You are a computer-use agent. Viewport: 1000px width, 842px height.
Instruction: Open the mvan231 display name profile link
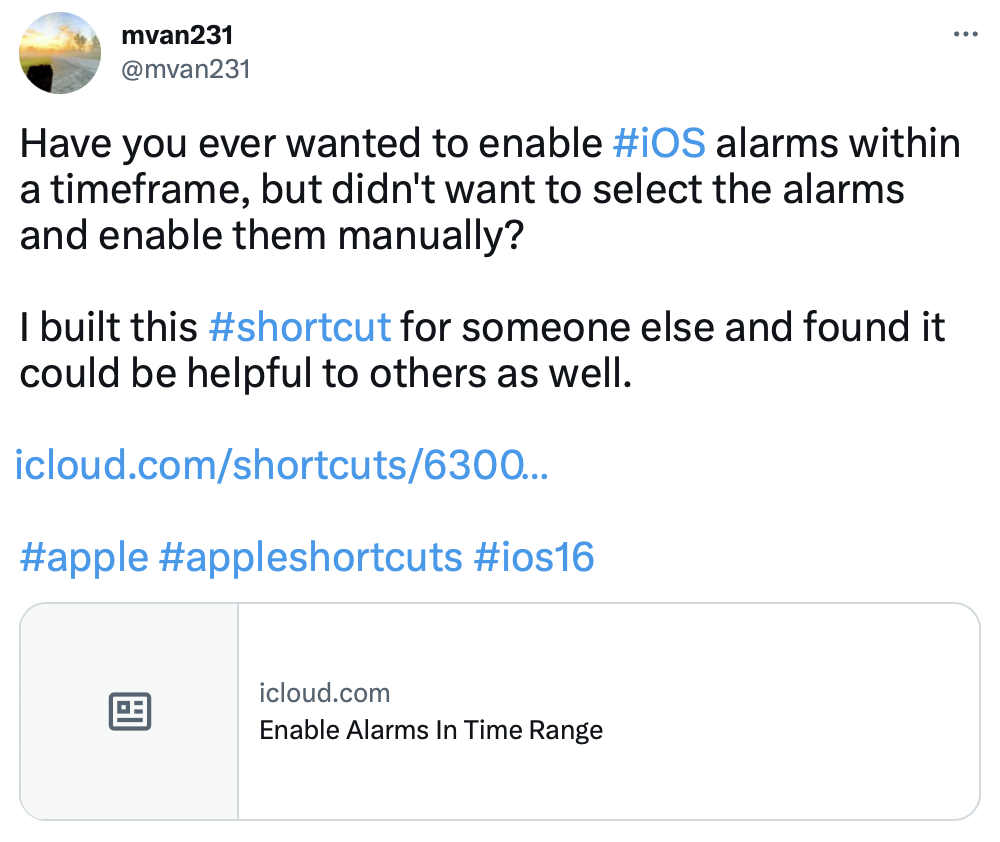pyautogui.click(x=177, y=35)
